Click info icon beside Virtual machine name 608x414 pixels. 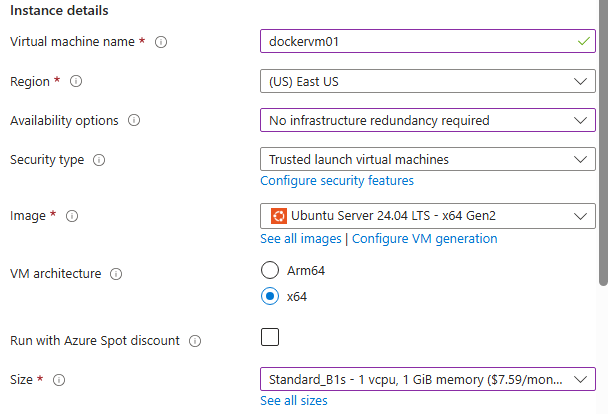click(x=161, y=42)
